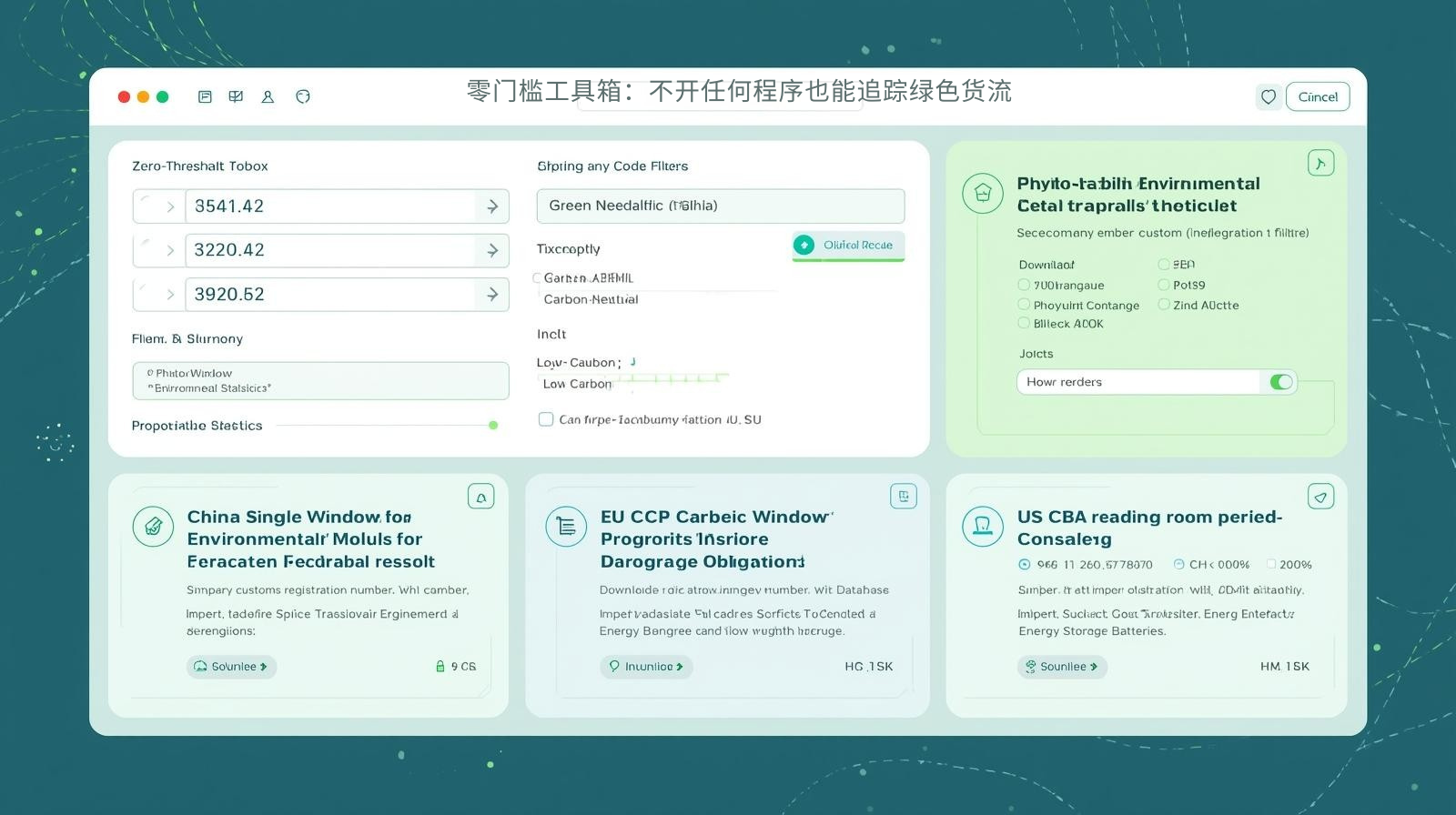Viewport: 1456px width, 815px height.
Task: Click the arrow at right of 3920.52
Action: click(x=492, y=295)
